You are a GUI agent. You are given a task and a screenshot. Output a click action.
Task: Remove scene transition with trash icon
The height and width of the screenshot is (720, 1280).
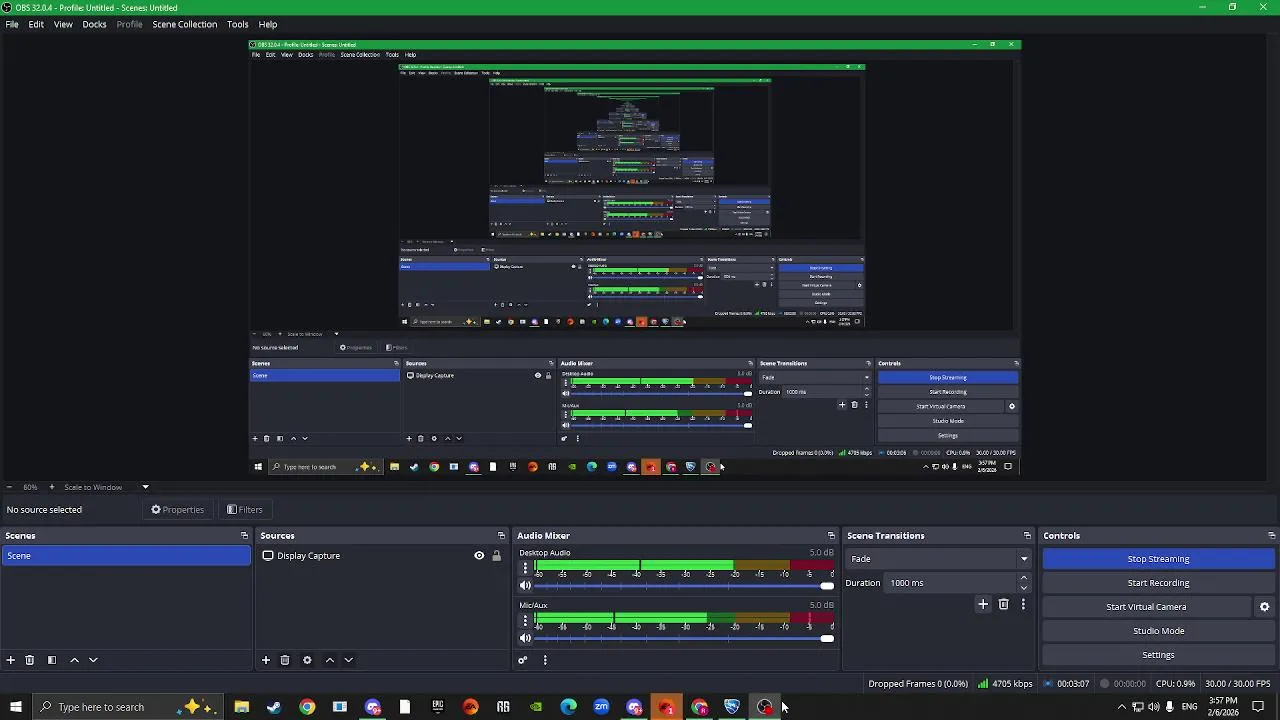[x=1004, y=604]
